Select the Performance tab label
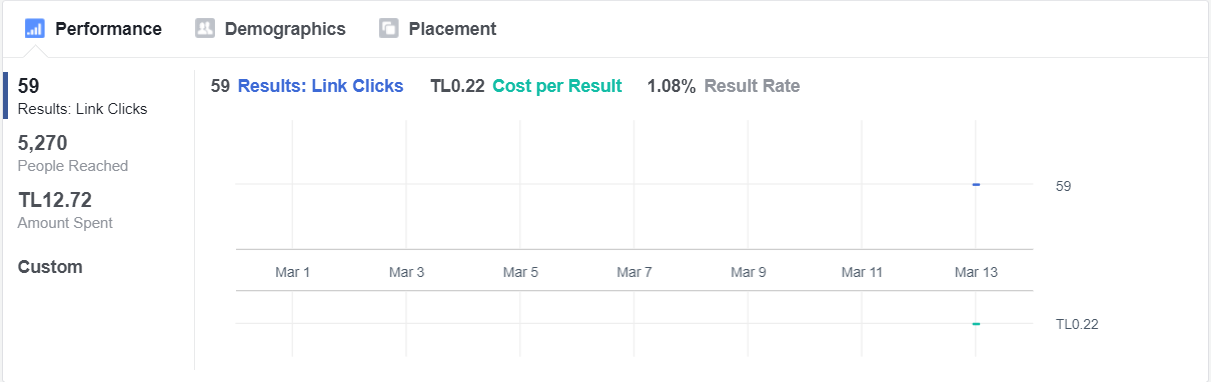 [108, 29]
